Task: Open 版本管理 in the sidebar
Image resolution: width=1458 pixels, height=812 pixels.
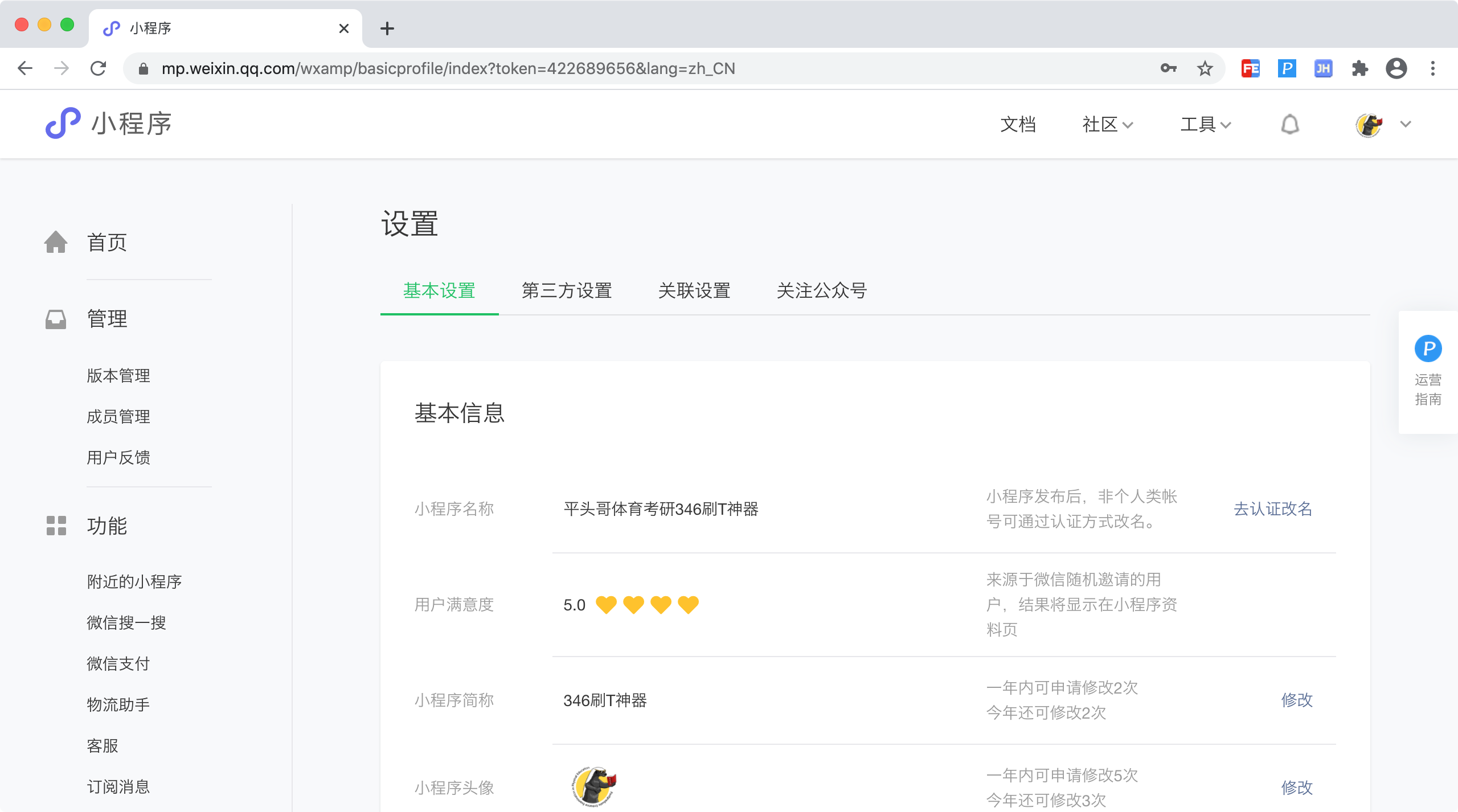Action: pos(118,375)
